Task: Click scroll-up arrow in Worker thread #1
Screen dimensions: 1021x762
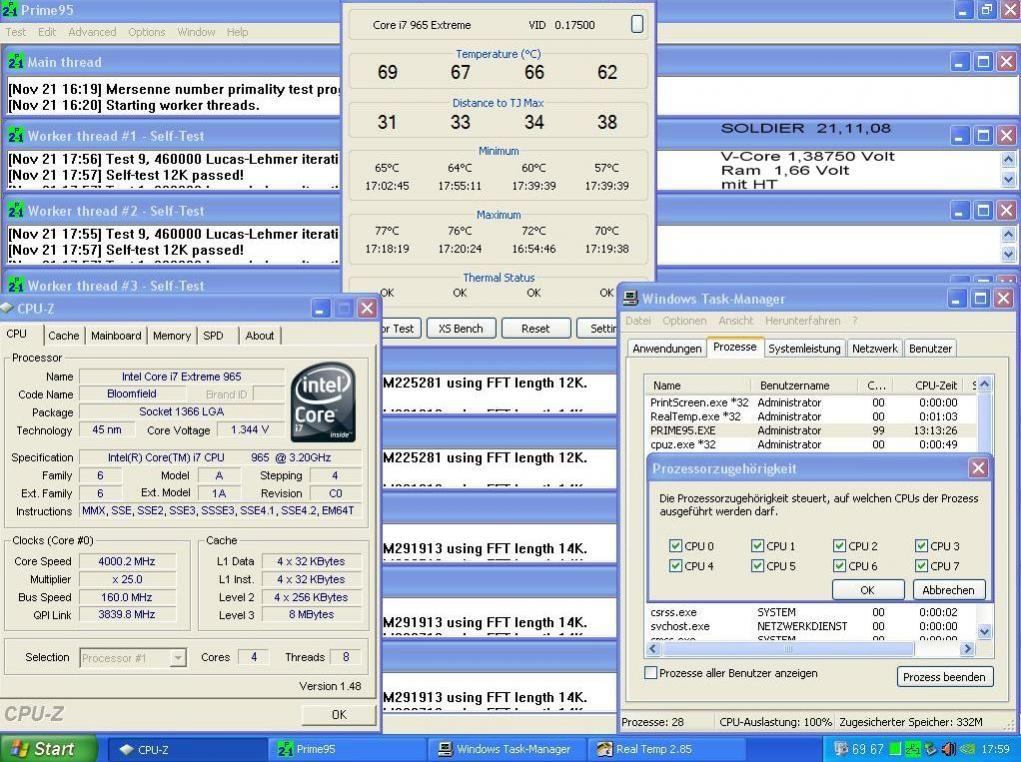Action: click(x=1008, y=159)
